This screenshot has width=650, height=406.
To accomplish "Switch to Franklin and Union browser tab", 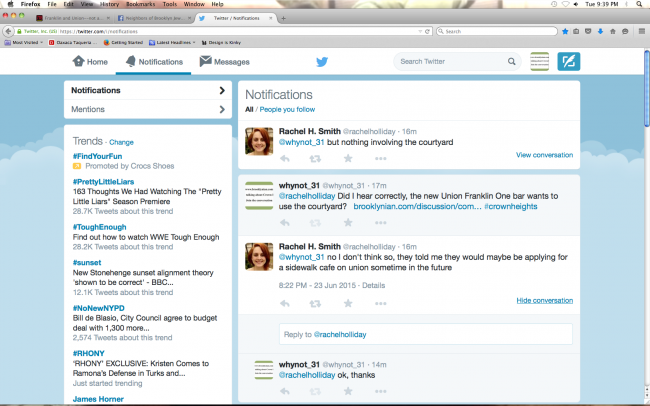I will click(73, 18).
